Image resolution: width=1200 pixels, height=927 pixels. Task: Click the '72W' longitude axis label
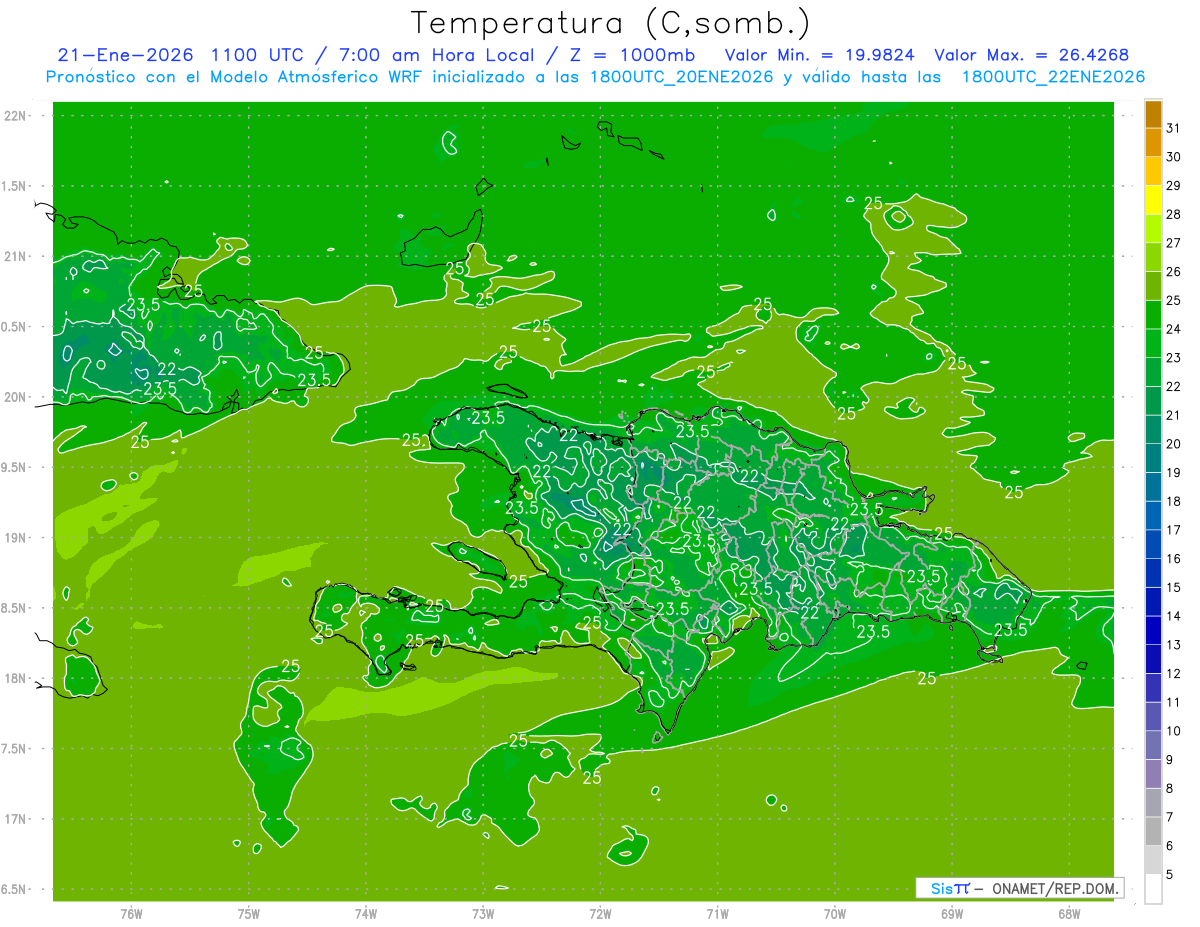click(600, 913)
